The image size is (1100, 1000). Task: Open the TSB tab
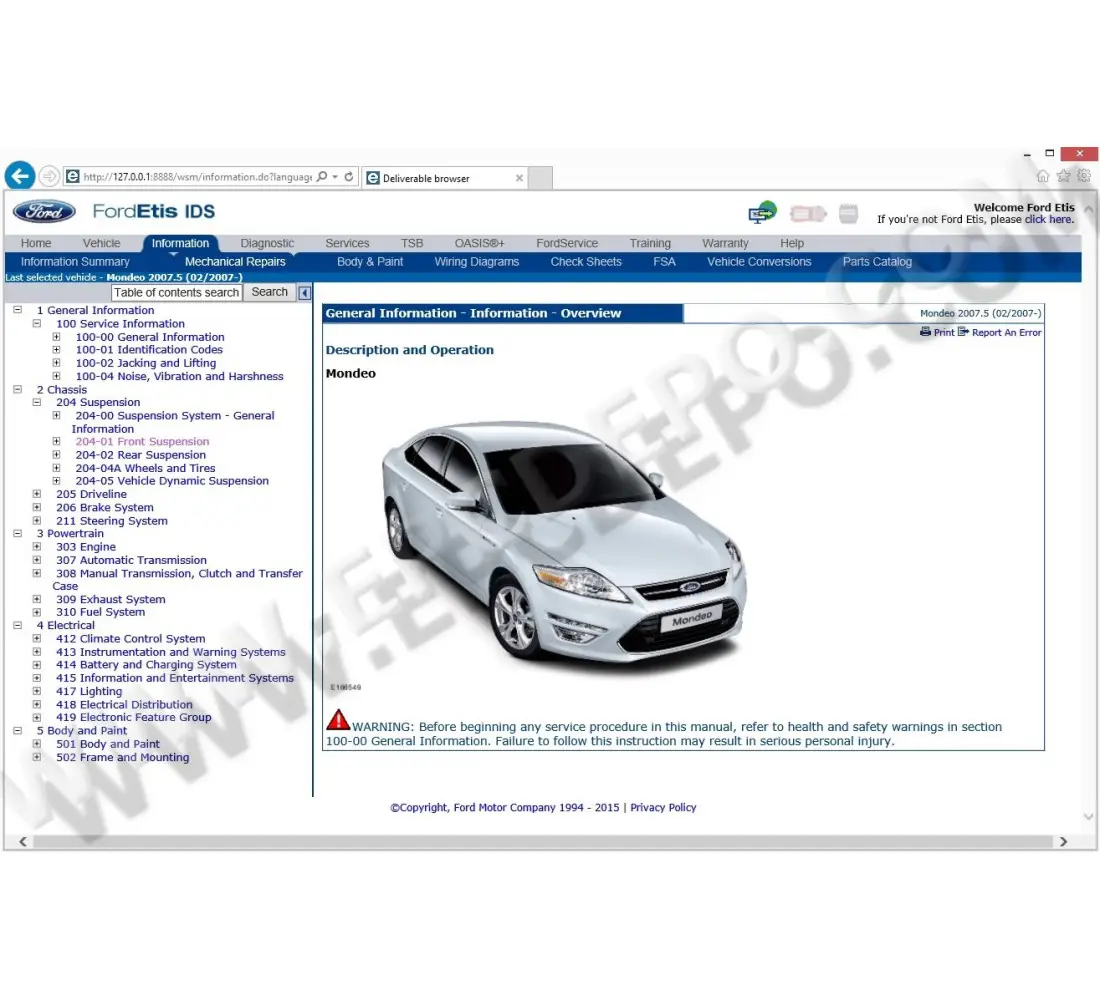(412, 243)
